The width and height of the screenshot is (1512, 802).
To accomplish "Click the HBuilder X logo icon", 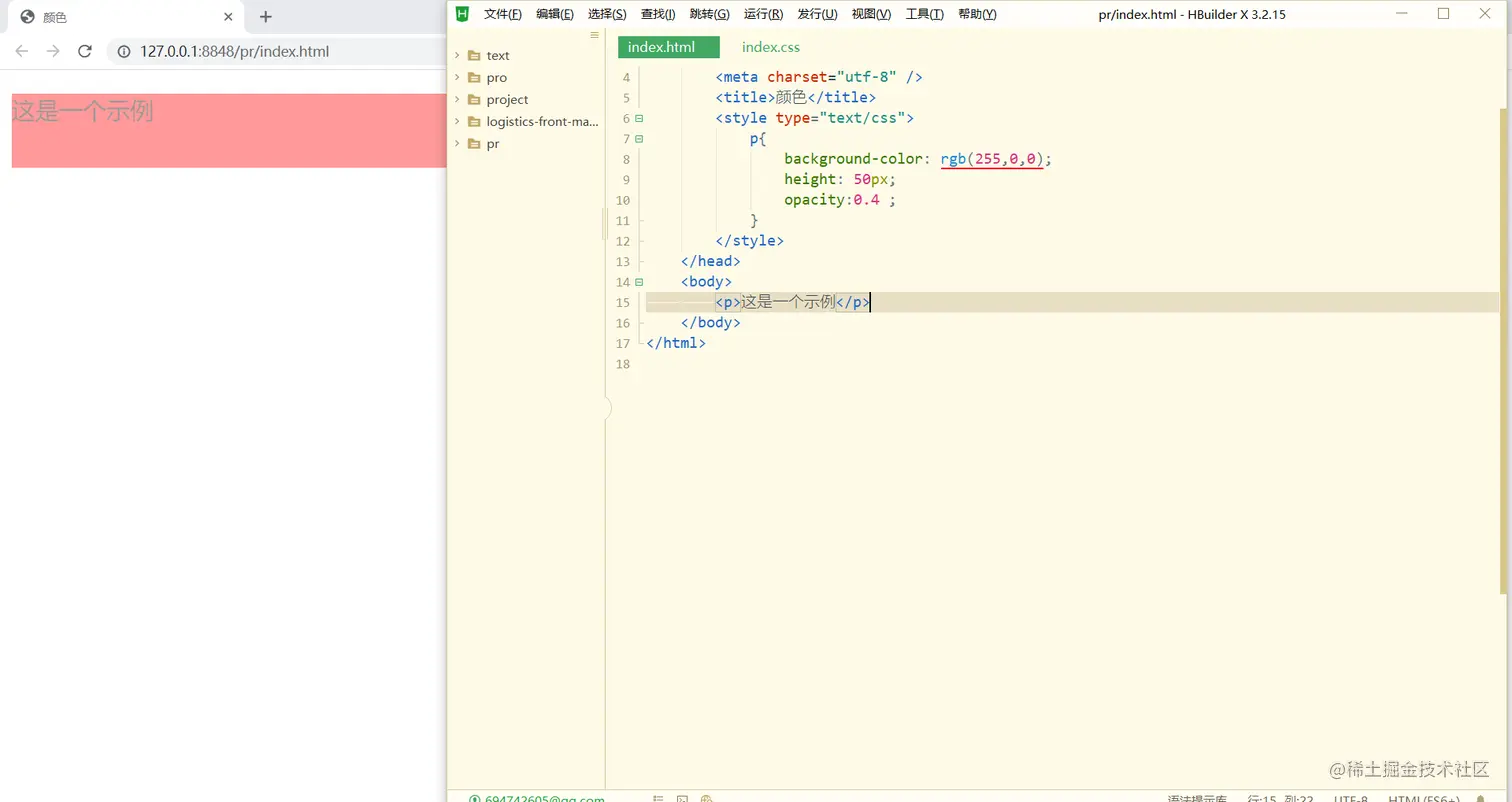I will click(x=462, y=14).
